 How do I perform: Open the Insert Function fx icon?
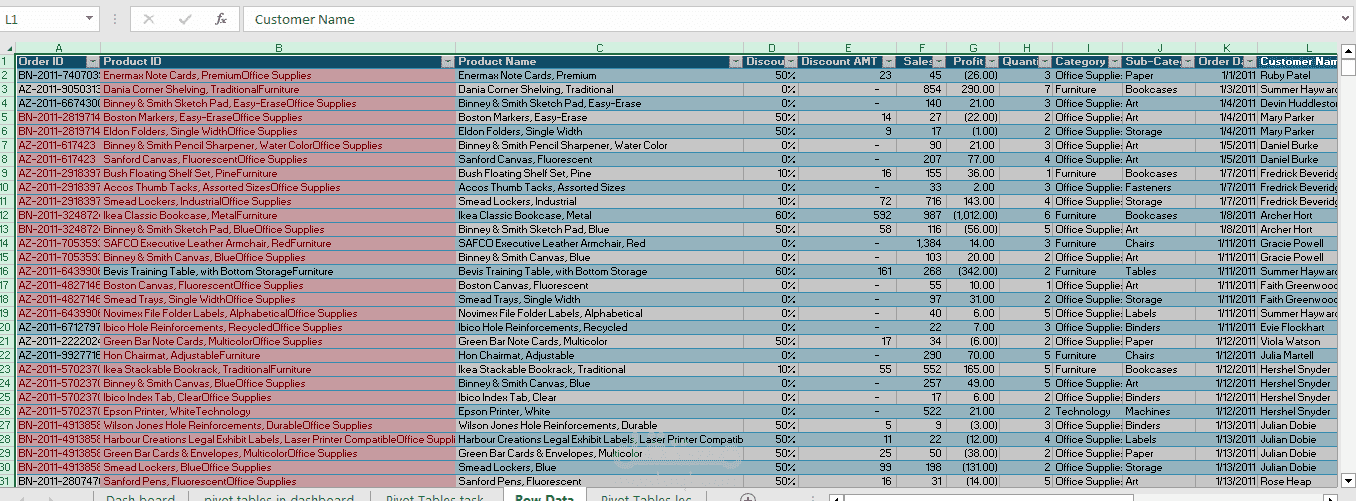tap(221, 19)
